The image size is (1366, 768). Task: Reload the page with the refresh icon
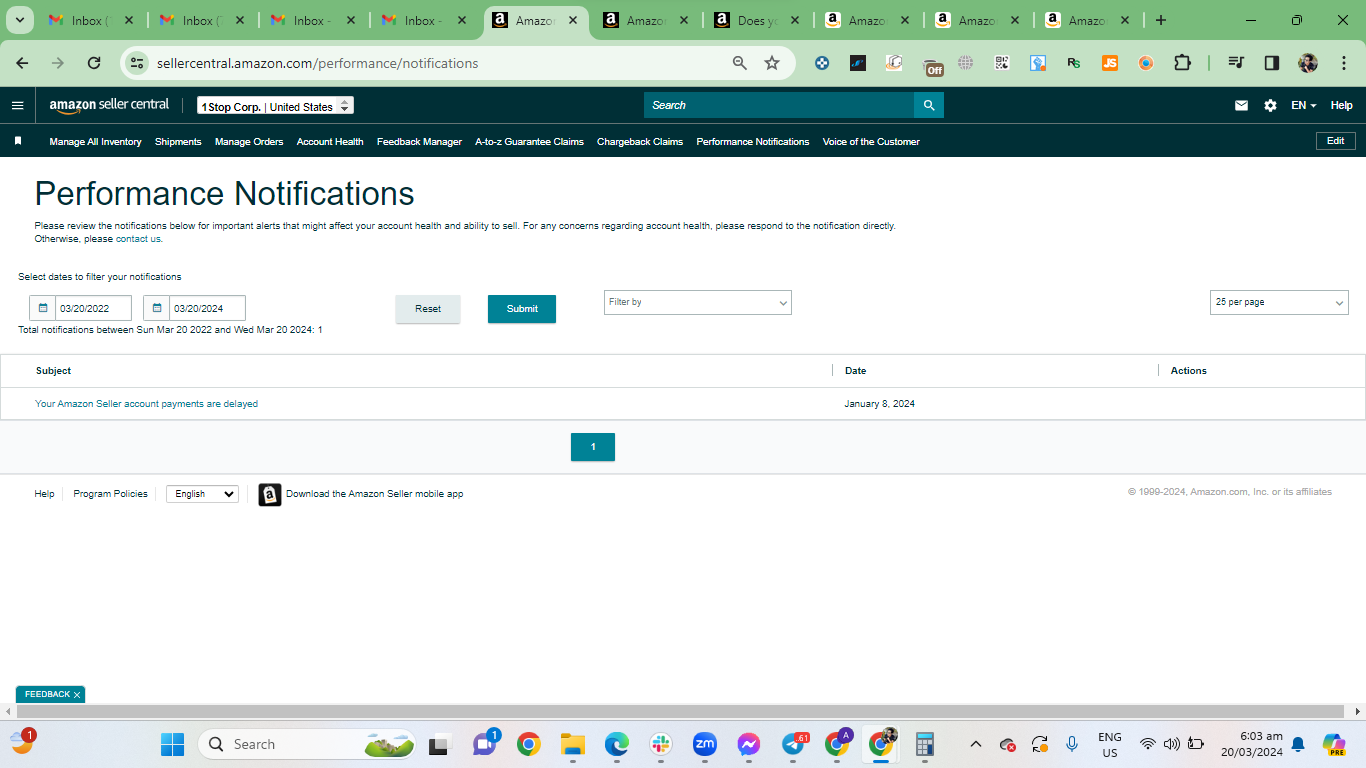(x=94, y=63)
